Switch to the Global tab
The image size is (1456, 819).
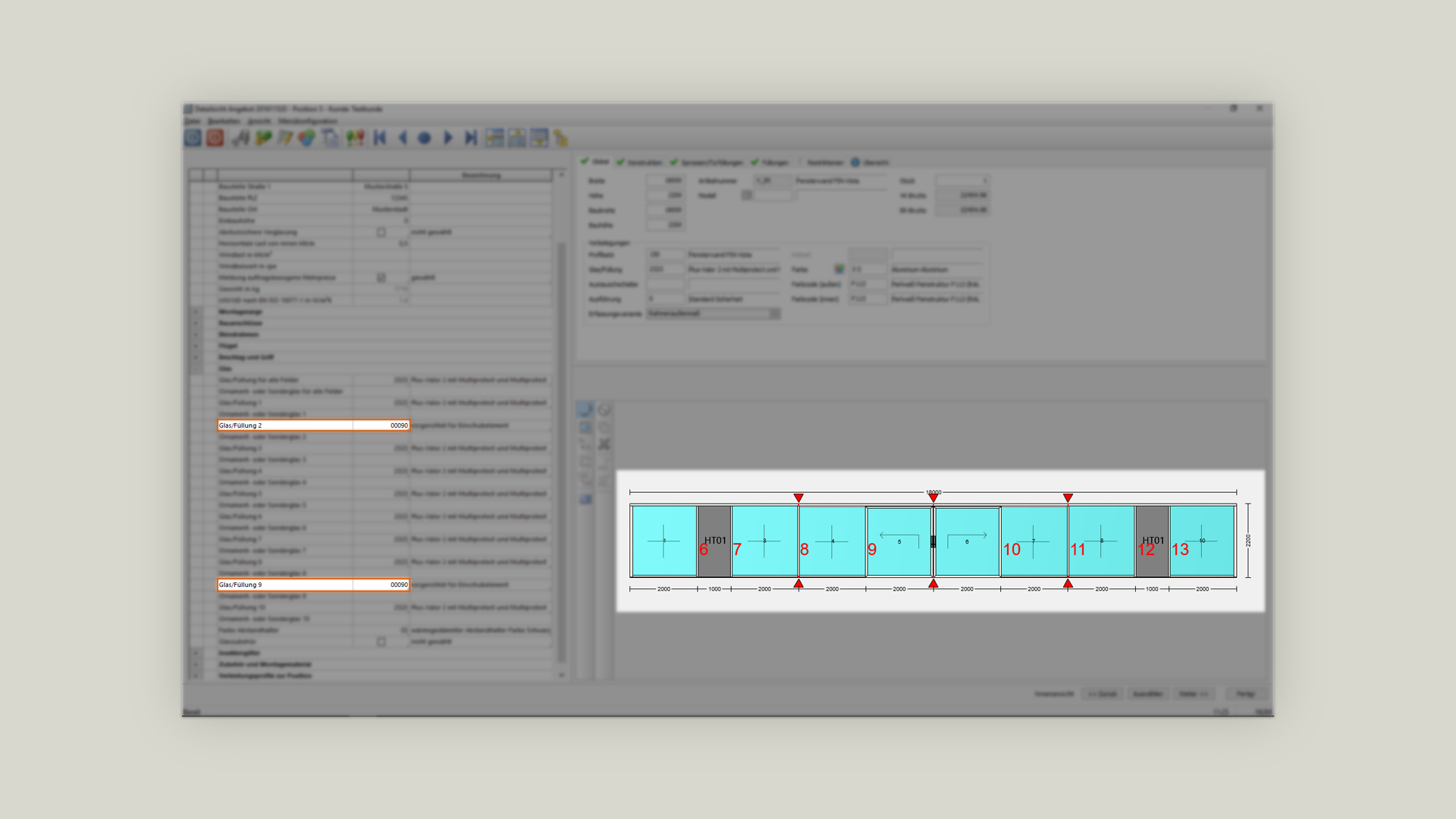pos(595,162)
